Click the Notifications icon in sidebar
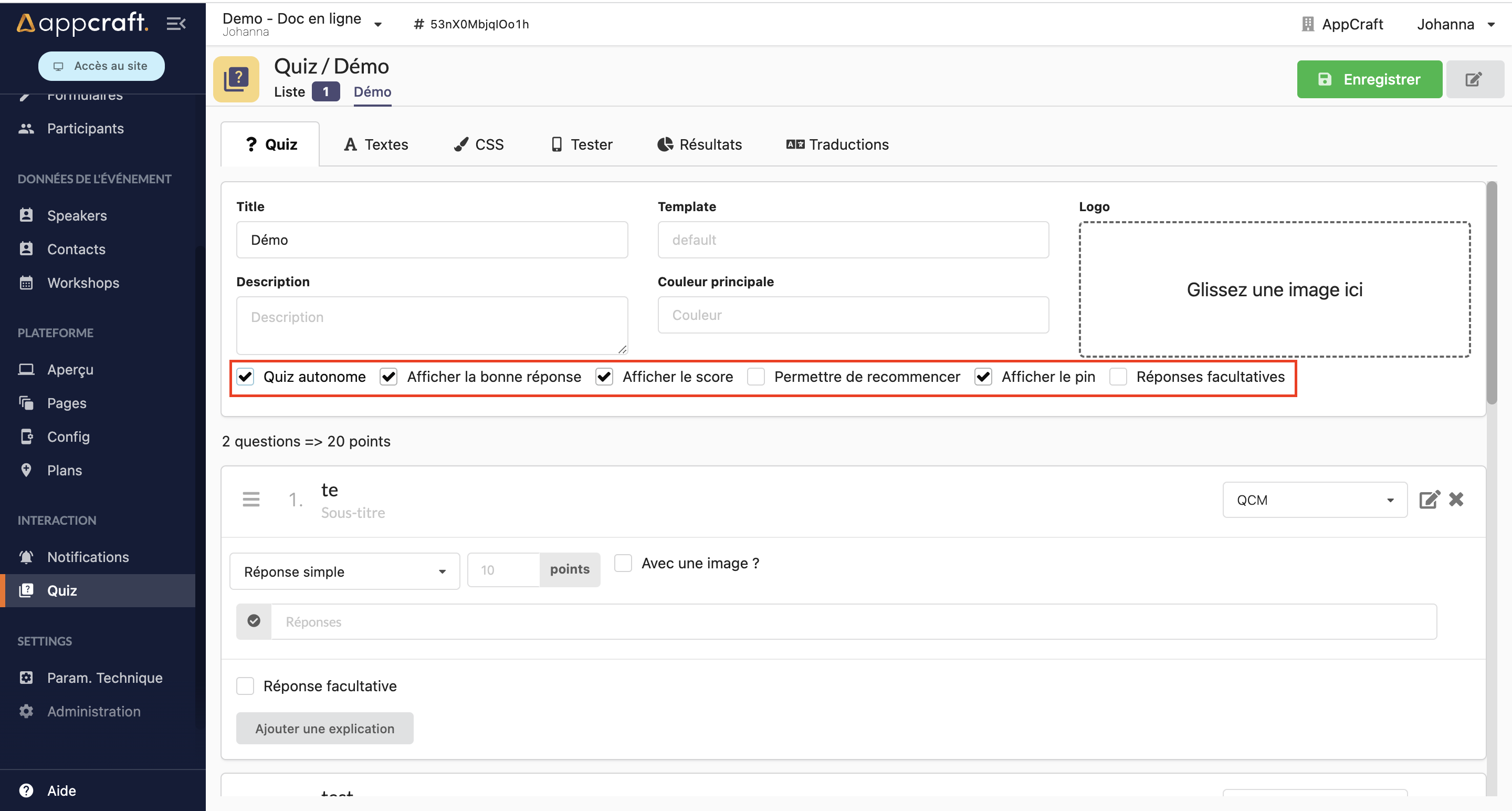 [26, 556]
